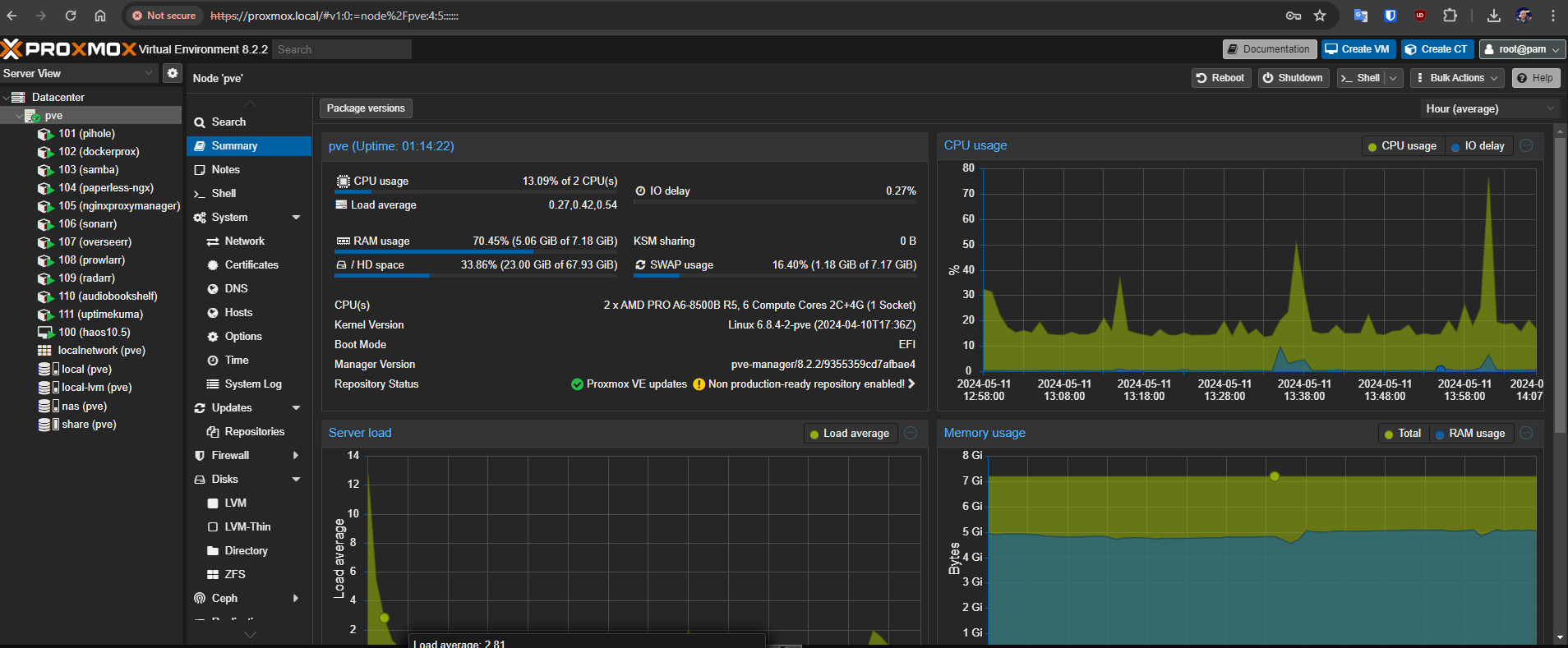Click the Server load chart undo-zoom icon
This screenshot has width=1568, height=648.
click(911, 433)
